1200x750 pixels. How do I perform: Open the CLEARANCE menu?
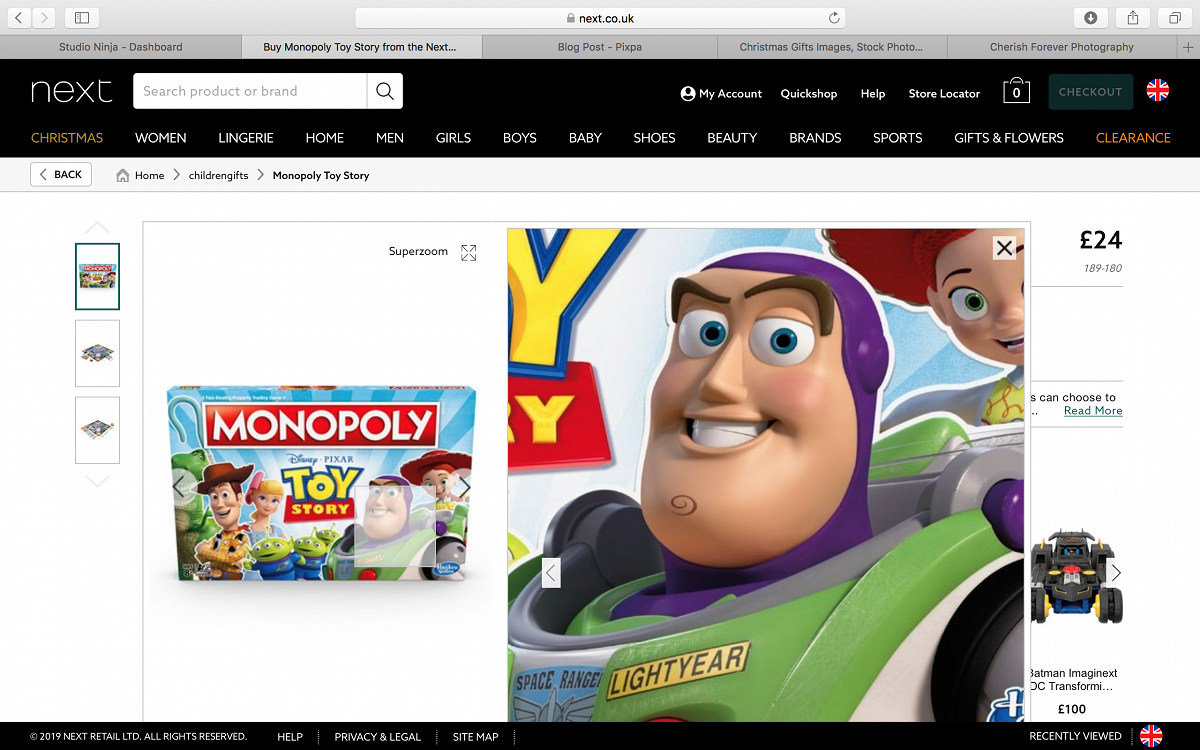[1133, 138]
